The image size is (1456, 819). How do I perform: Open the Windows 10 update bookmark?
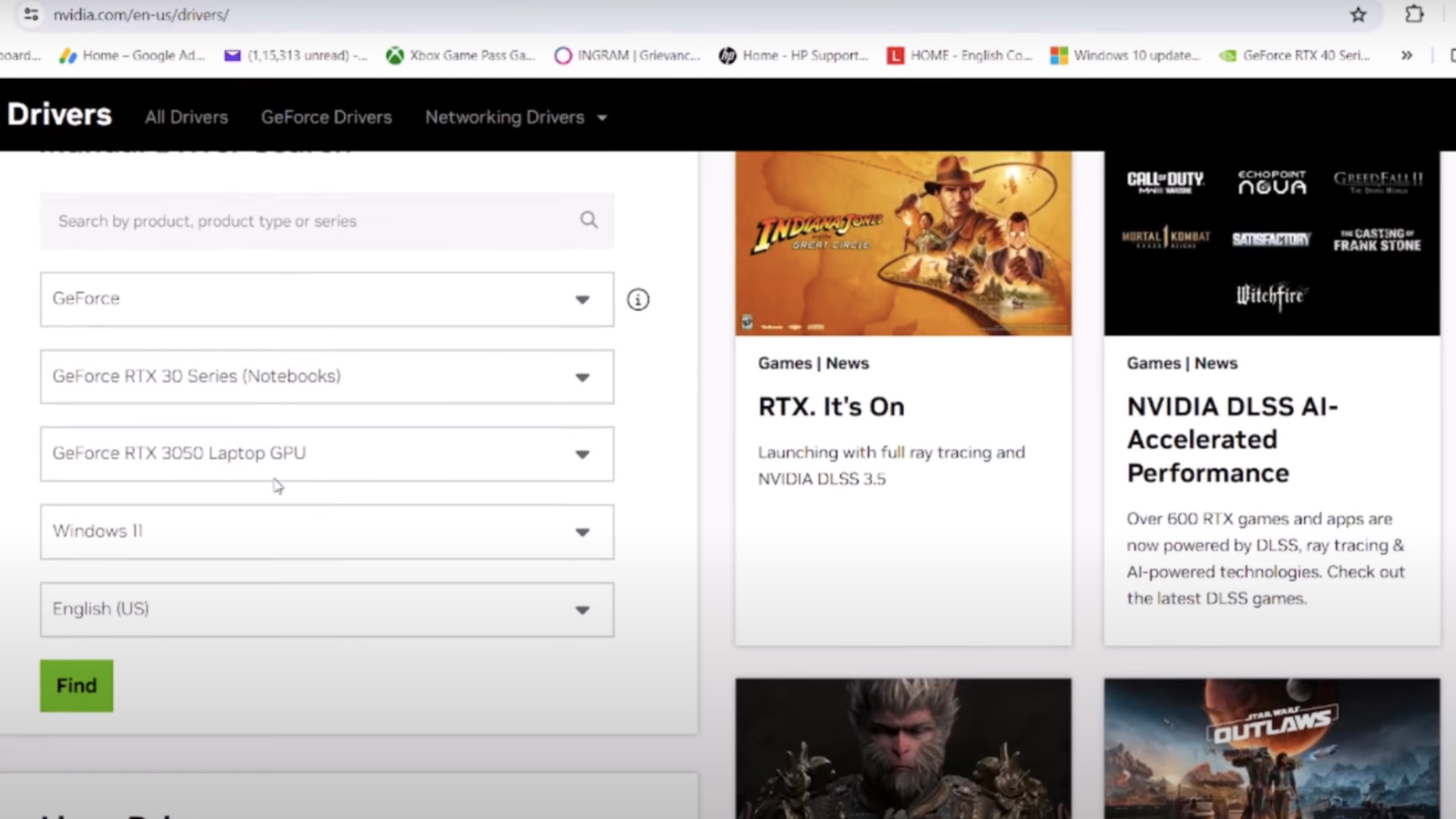(1125, 55)
